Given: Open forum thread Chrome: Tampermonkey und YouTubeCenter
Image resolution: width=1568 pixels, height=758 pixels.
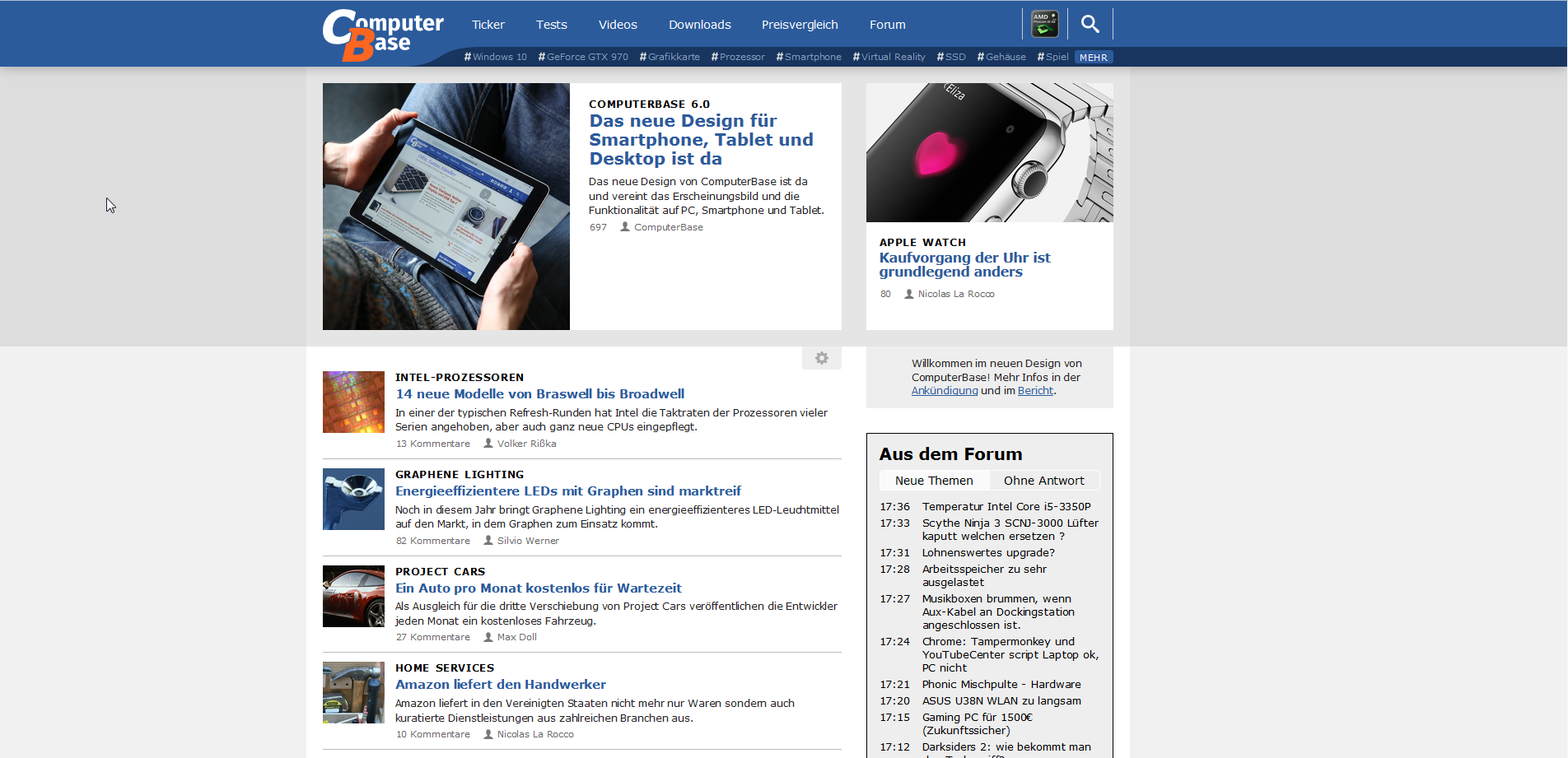Looking at the screenshot, I should click(x=1010, y=654).
